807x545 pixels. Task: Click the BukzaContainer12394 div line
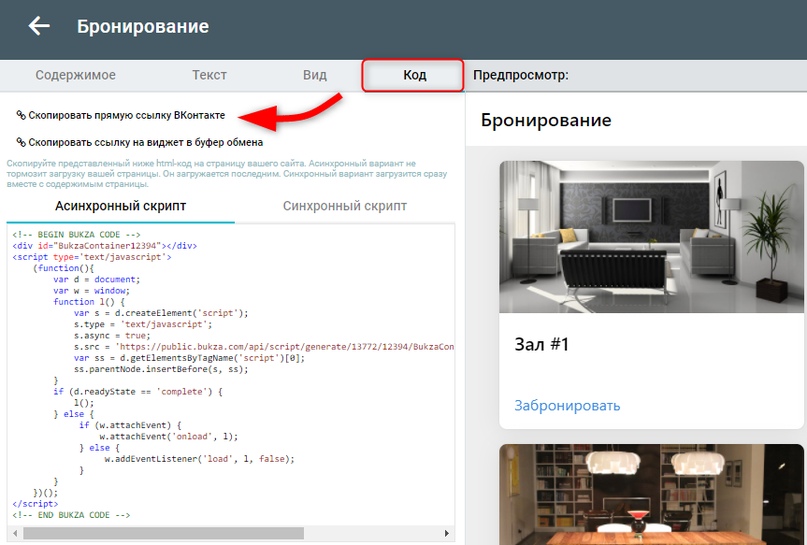tap(104, 245)
